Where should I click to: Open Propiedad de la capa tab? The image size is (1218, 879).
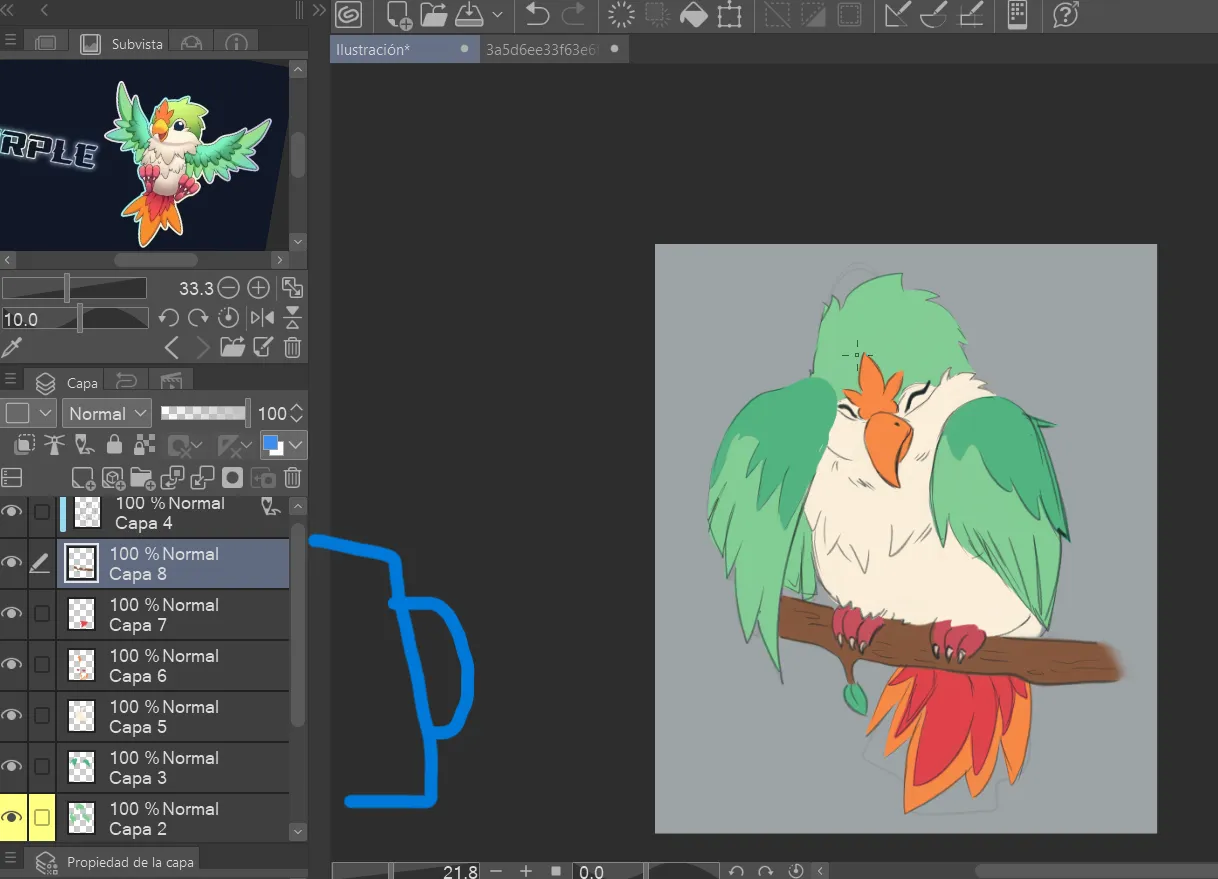(x=113, y=861)
